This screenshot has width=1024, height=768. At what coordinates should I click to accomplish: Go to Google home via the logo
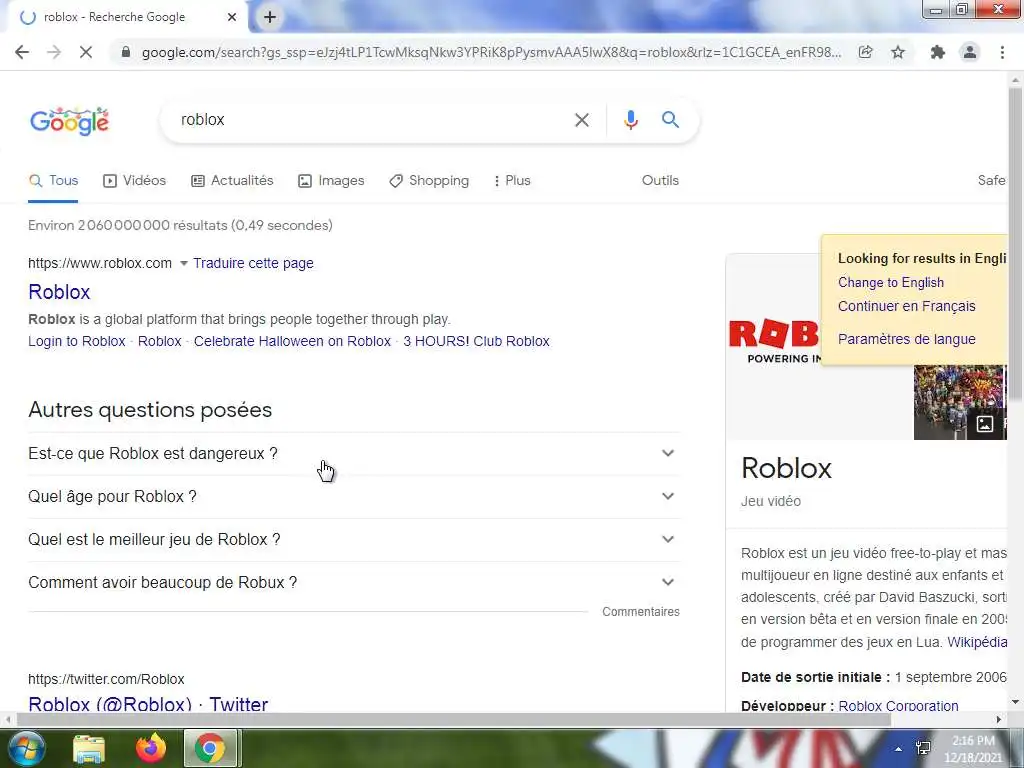click(x=69, y=121)
